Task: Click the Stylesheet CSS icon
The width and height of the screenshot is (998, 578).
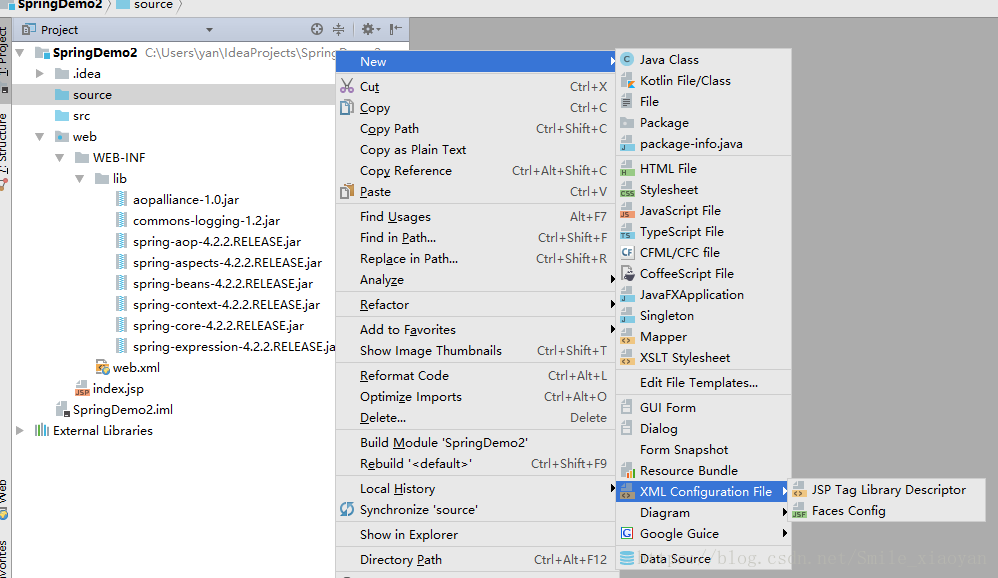Action: click(627, 190)
